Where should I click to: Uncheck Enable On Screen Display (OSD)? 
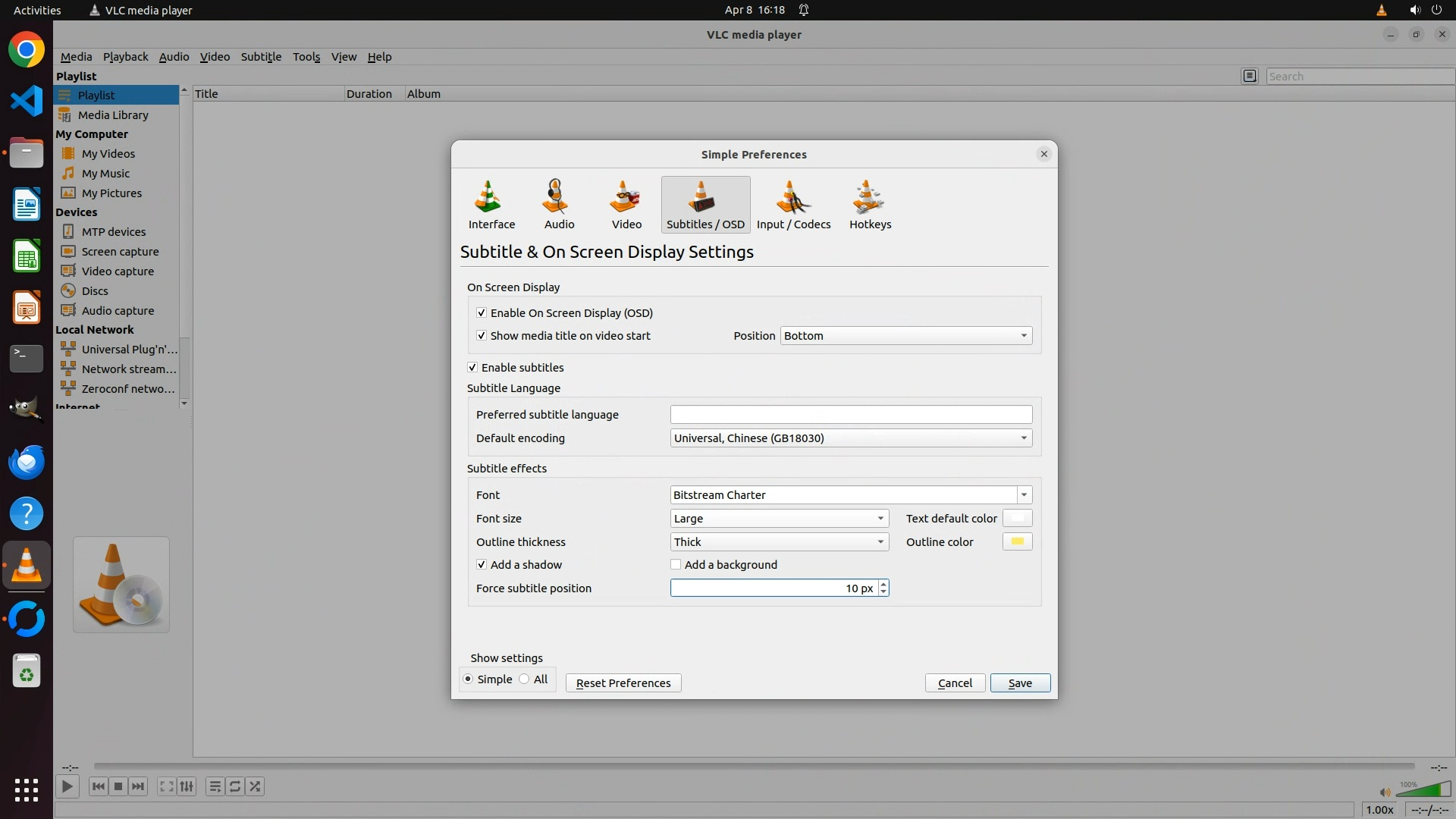482,313
